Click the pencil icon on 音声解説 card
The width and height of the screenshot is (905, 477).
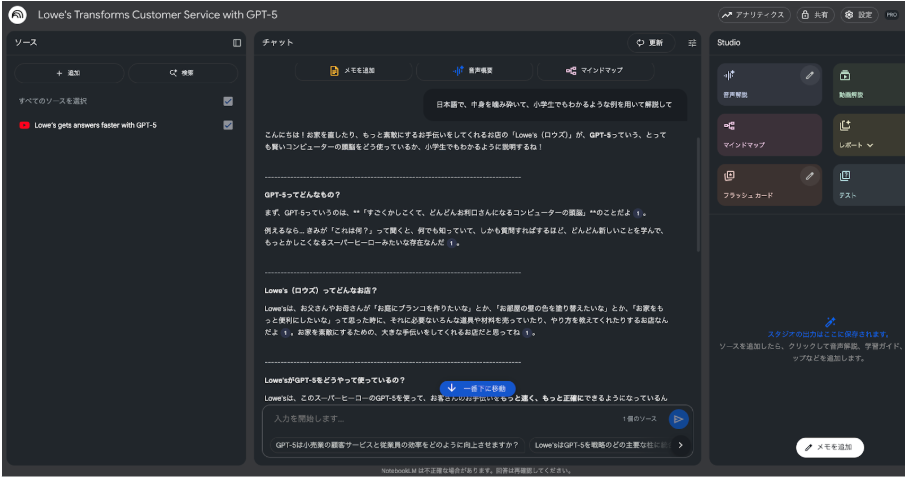[x=809, y=75]
